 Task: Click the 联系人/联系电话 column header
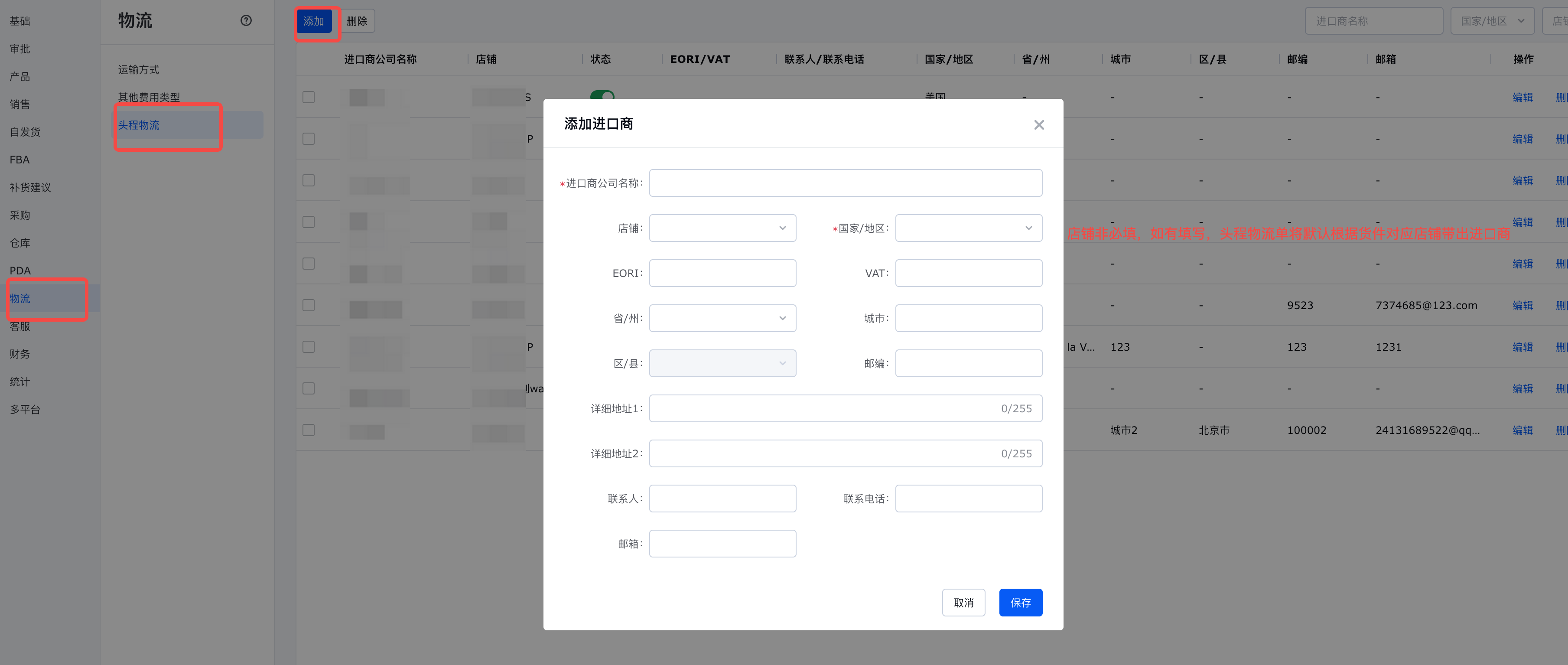pyautogui.click(x=824, y=59)
